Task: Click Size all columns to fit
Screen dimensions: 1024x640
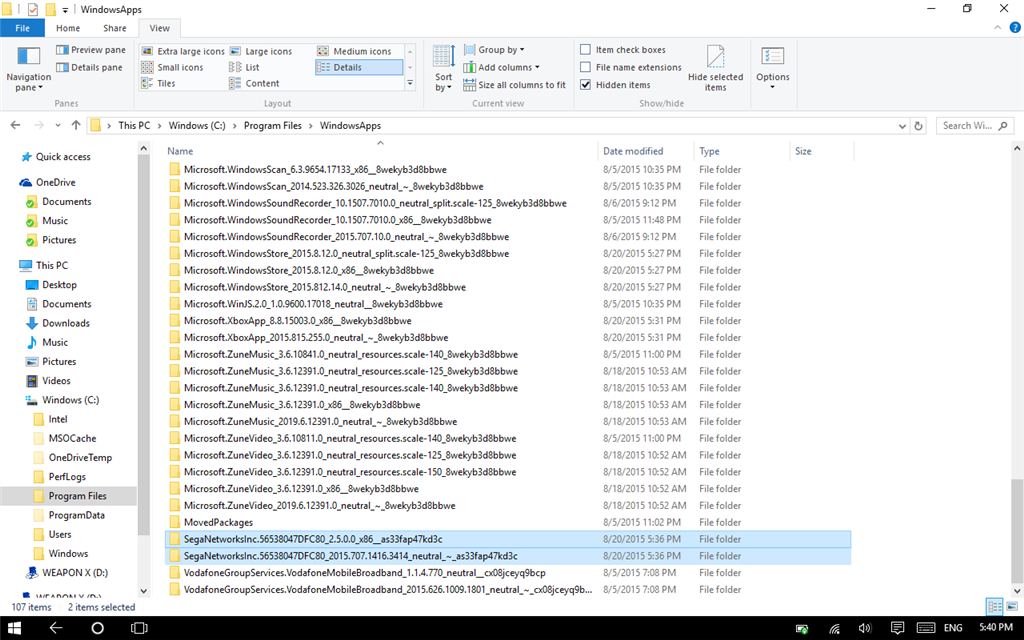Action: (515, 85)
